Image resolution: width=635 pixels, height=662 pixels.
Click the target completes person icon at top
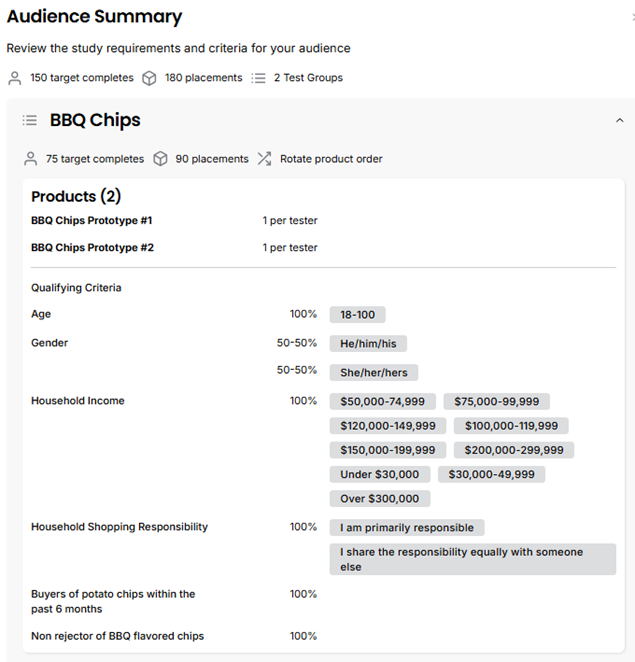click(x=14, y=78)
